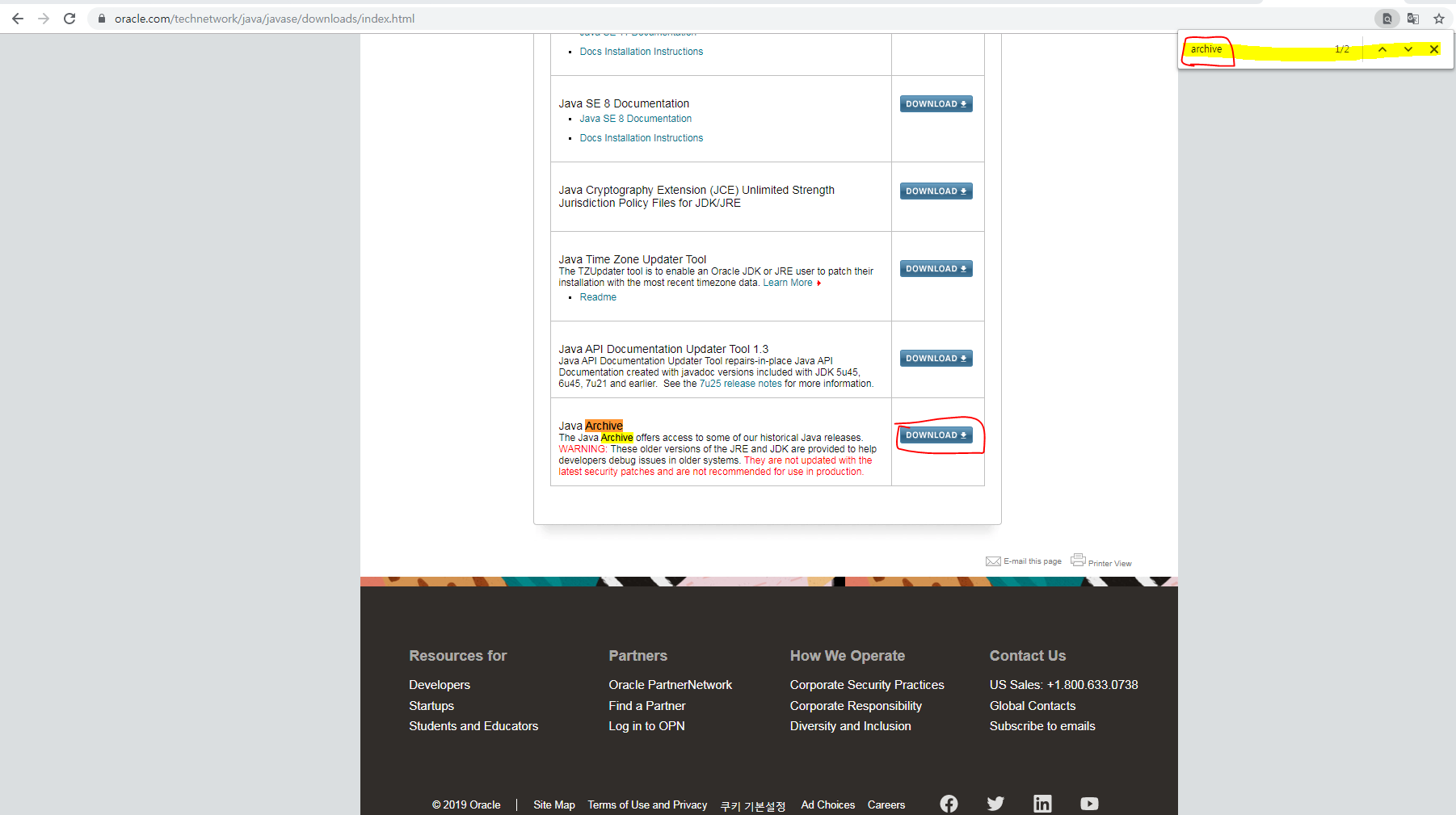Open Oracle Facebook page icon
The height and width of the screenshot is (815, 1456).
pyautogui.click(x=949, y=804)
